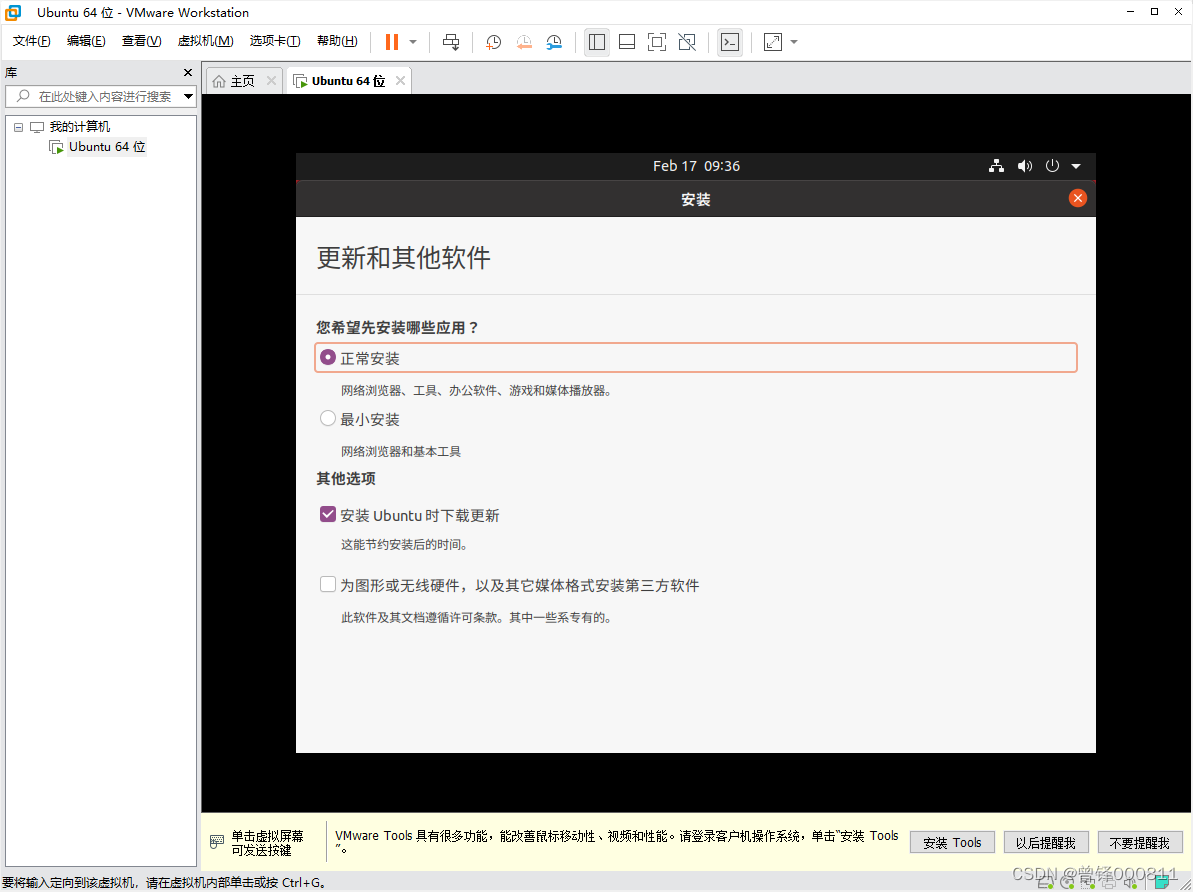The height and width of the screenshot is (892, 1193).
Task: Open the pause button dropdown arrow
Action: pos(413,42)
